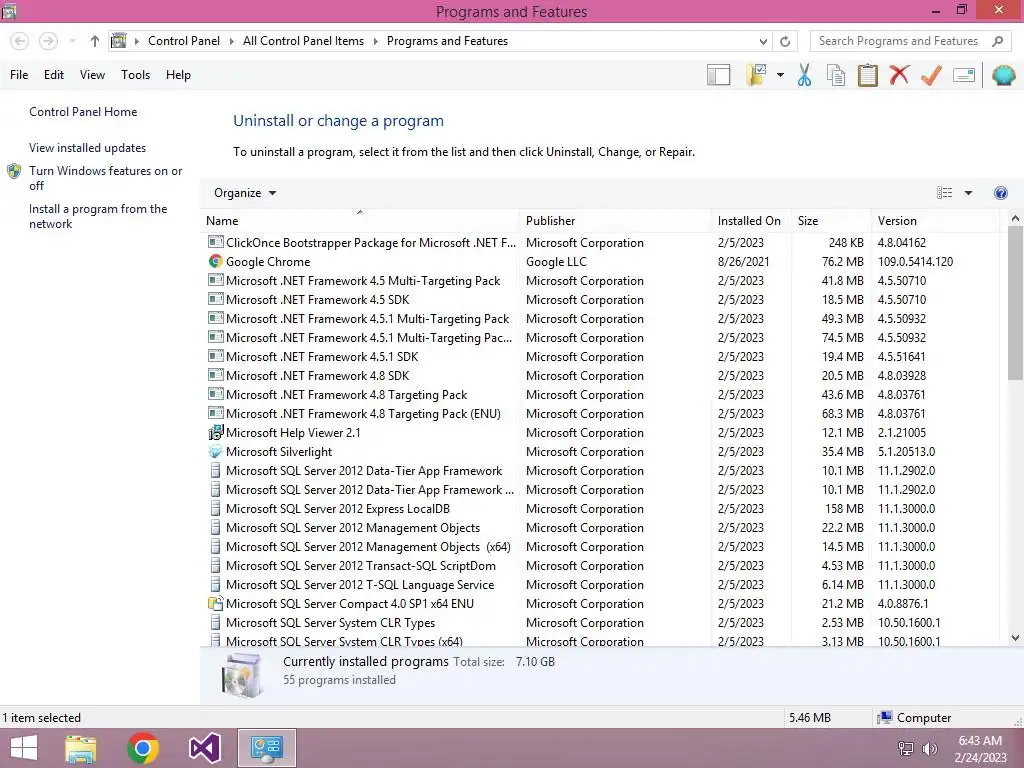Open the File menu

coord(19,74)
